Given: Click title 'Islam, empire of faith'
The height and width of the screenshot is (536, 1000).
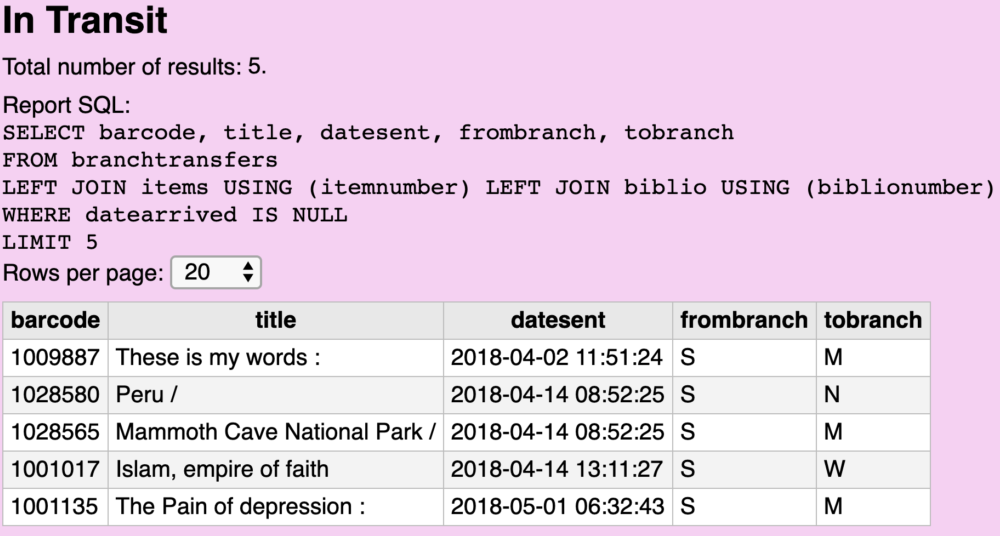Looking at the screenshot, I should coord(222,469).
